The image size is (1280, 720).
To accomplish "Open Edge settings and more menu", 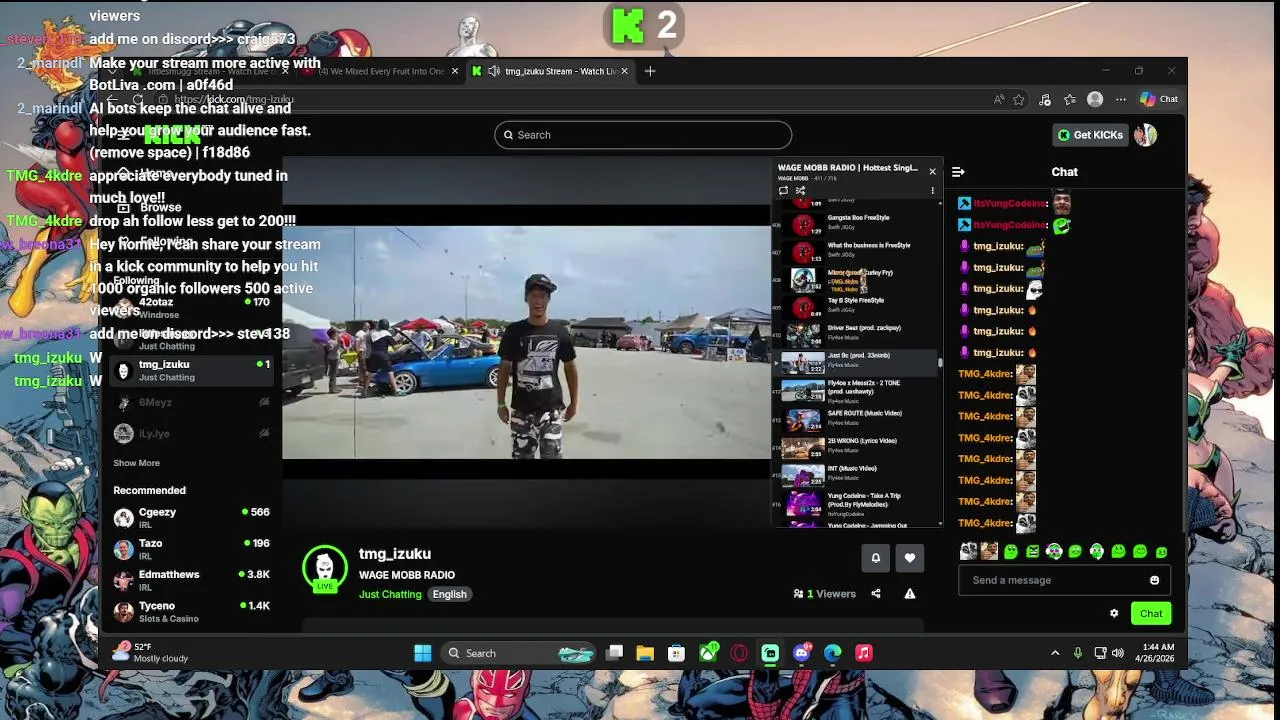I will point(1121,99).
